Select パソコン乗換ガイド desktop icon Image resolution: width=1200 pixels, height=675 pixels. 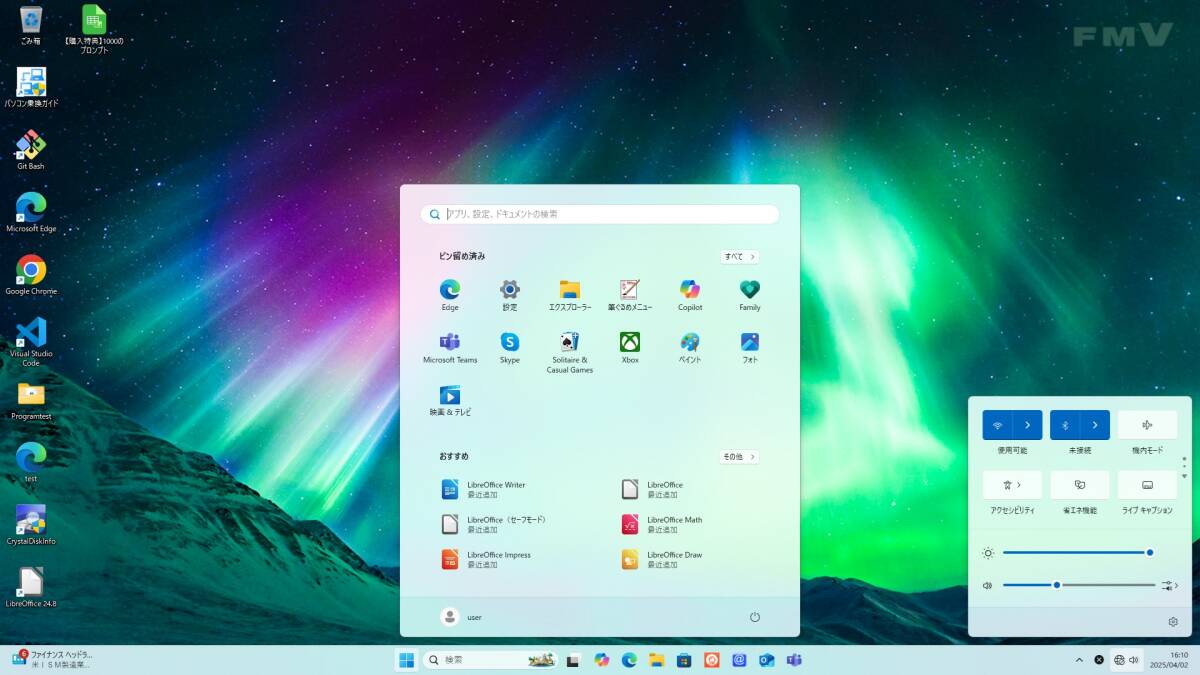(31, 88)
